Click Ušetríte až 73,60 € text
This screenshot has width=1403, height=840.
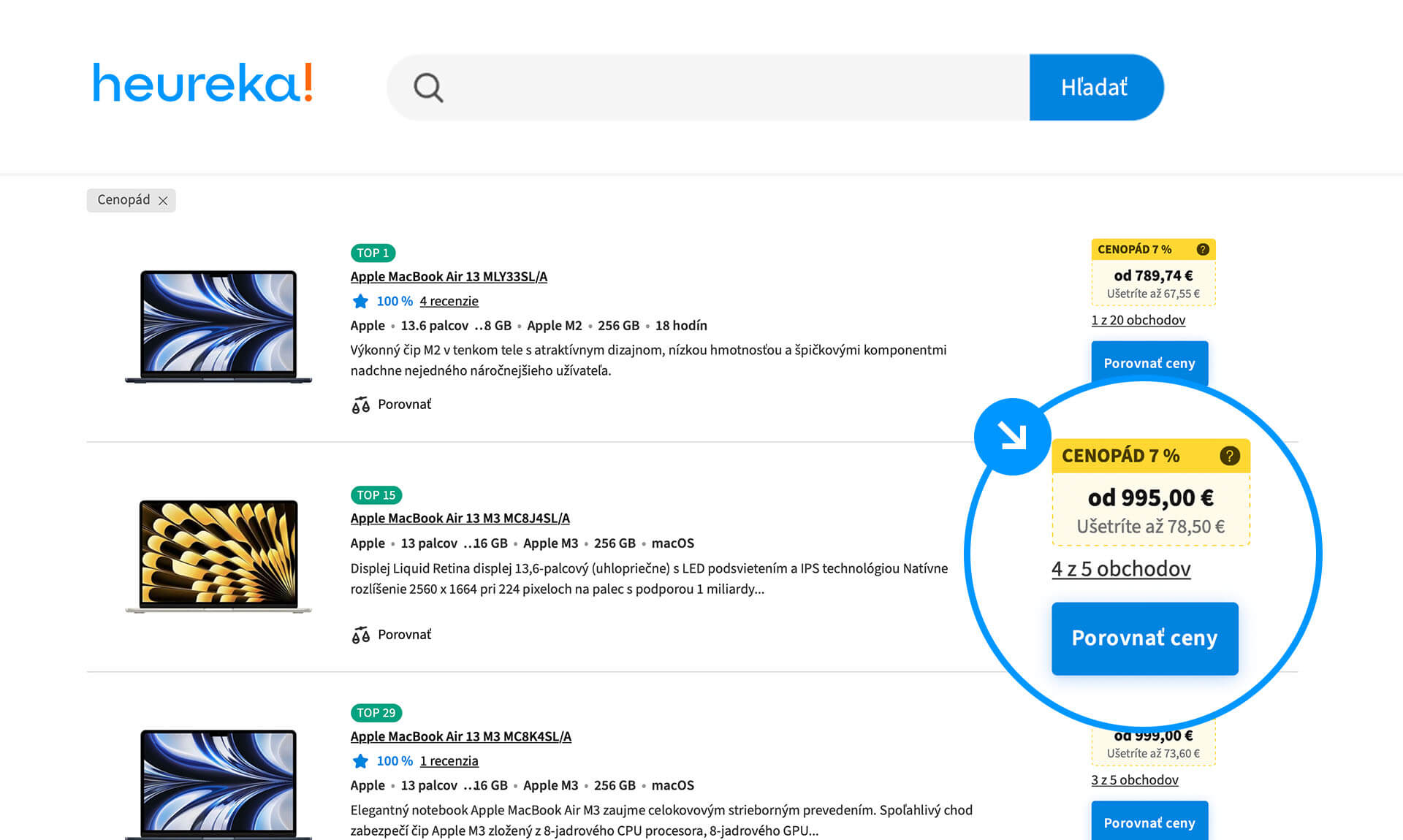coord(1153,754)
